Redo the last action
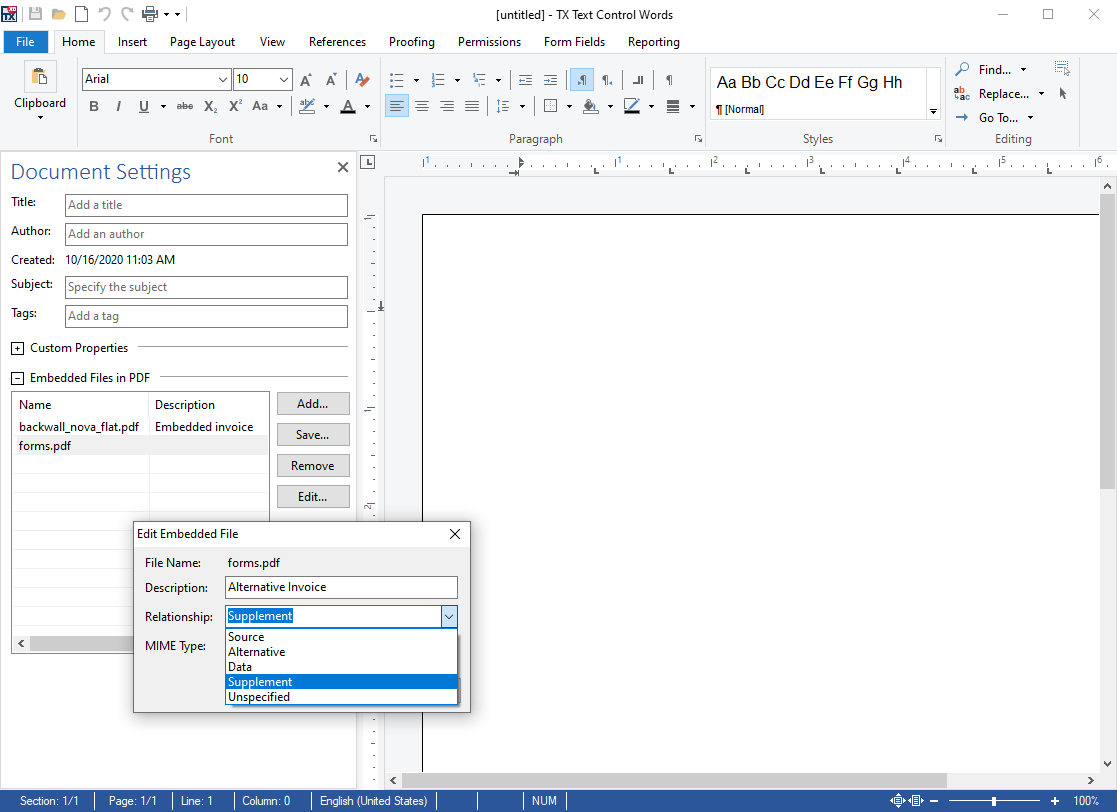 pos(127,14)
